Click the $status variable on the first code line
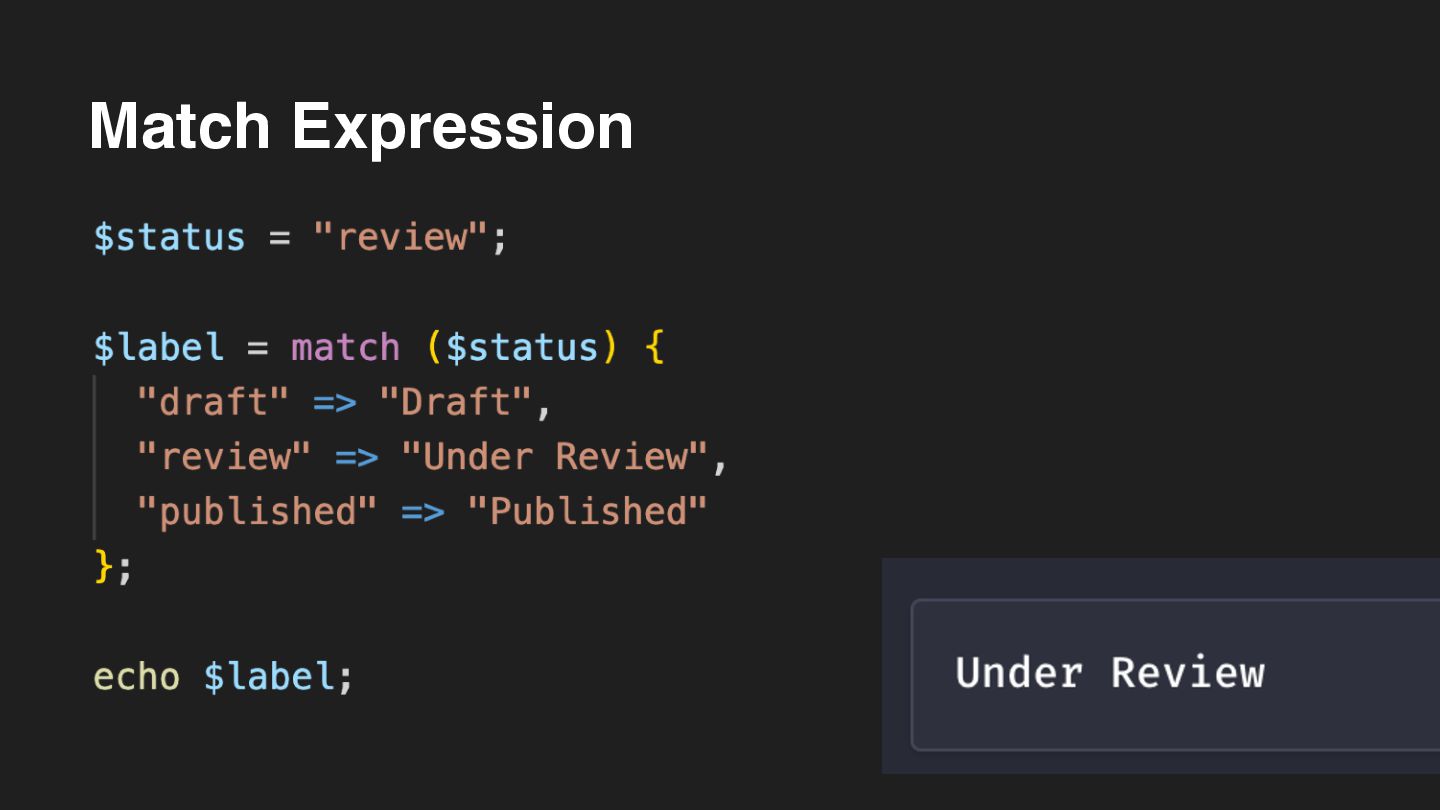Screen dimensions: 1440x810 169,238
